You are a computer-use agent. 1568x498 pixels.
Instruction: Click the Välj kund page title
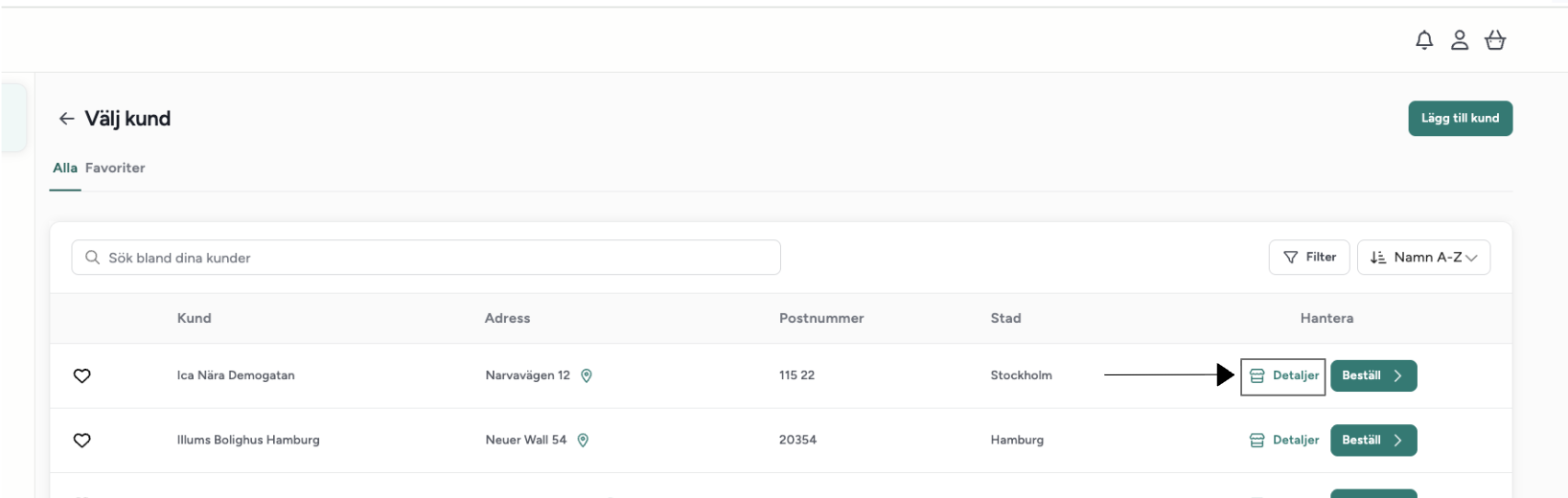point(127,119)
